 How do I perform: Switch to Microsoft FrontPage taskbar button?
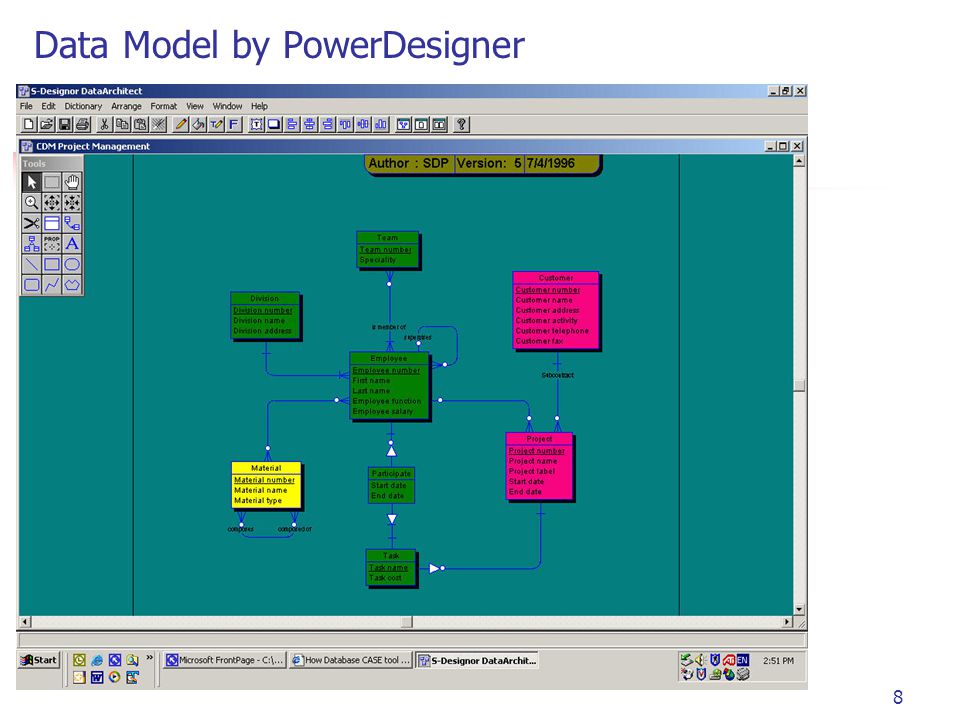225,660
